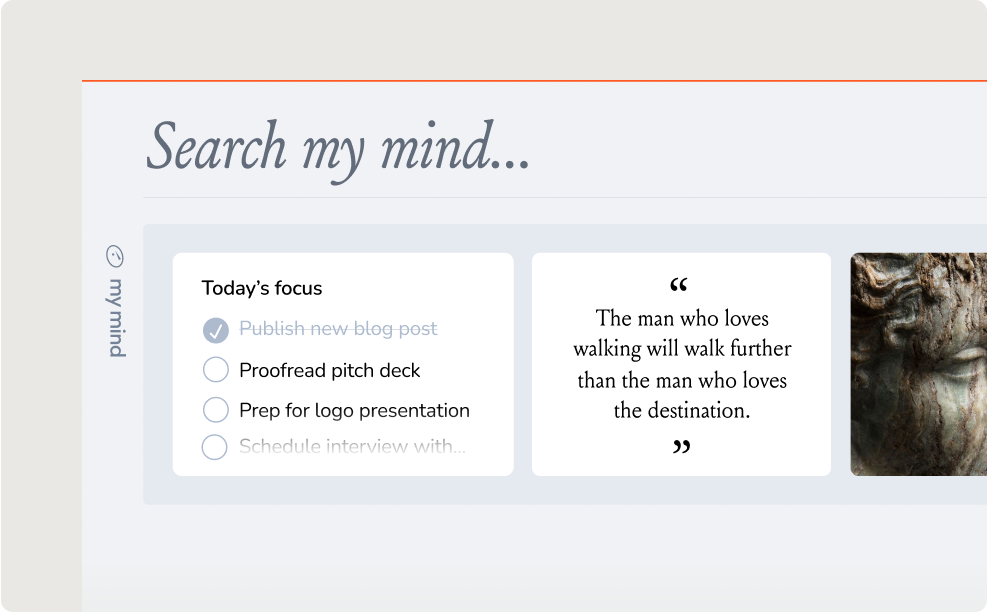Select the Today's focus heading
987x612 pixels.
(262, 288)
